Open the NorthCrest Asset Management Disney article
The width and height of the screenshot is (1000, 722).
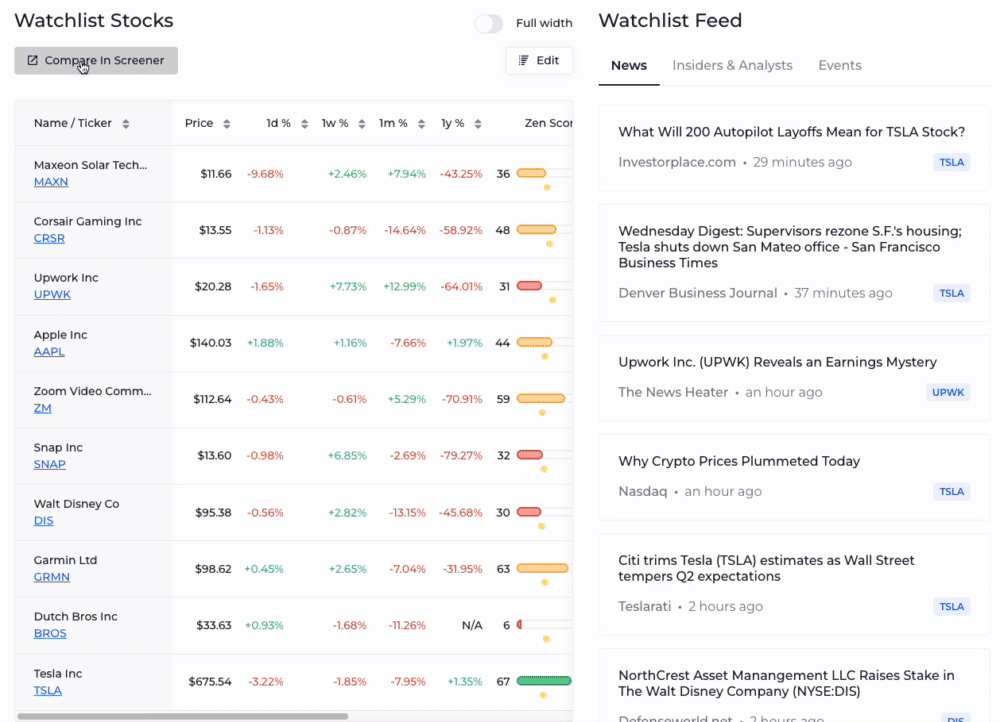pyautogui.click(x=786, y=683)
